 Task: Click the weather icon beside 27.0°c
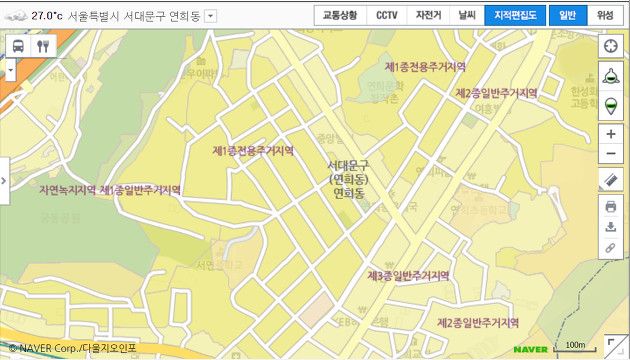coord(16,16)
